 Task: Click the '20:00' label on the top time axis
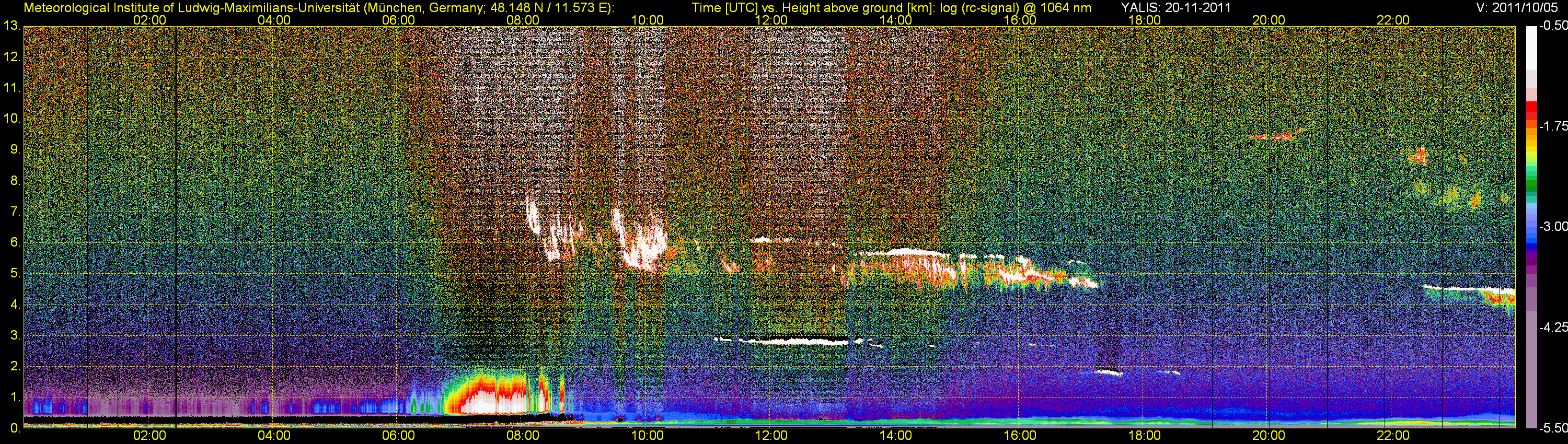[x=1269, y=20]
